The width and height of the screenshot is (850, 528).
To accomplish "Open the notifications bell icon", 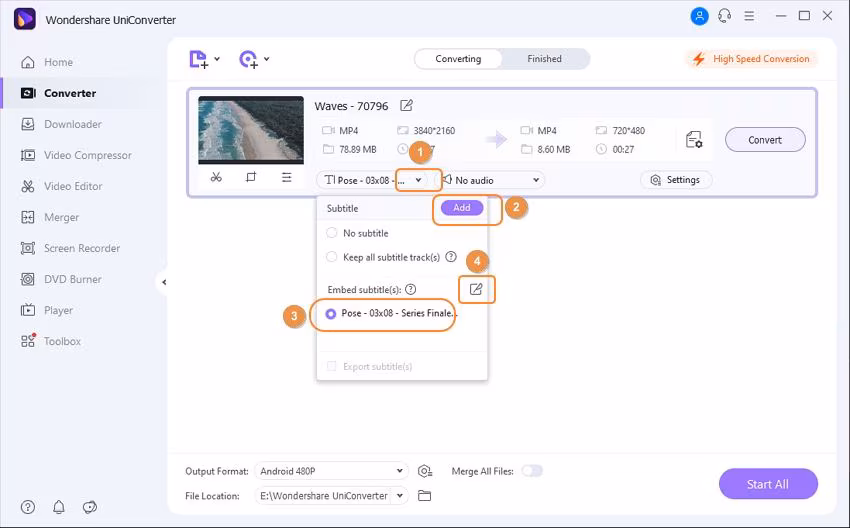I will click(59, 507).
